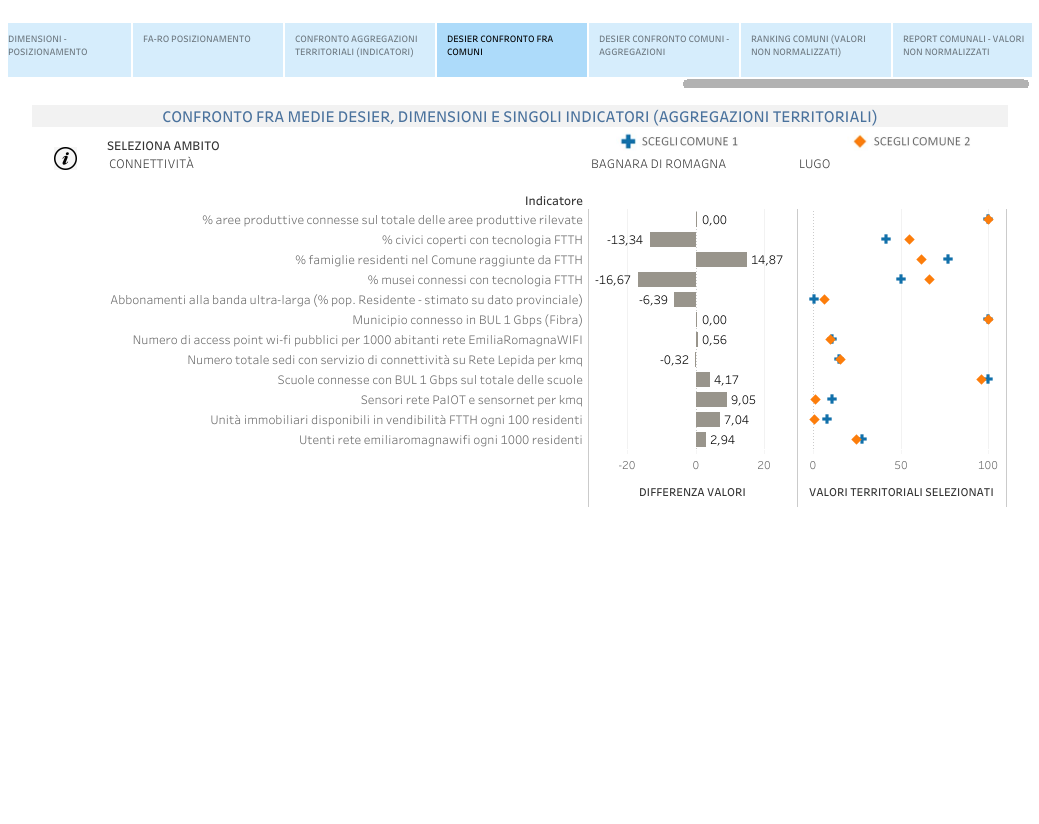Click the Valori Territoriali Selezionati axis title

[901, 492]
